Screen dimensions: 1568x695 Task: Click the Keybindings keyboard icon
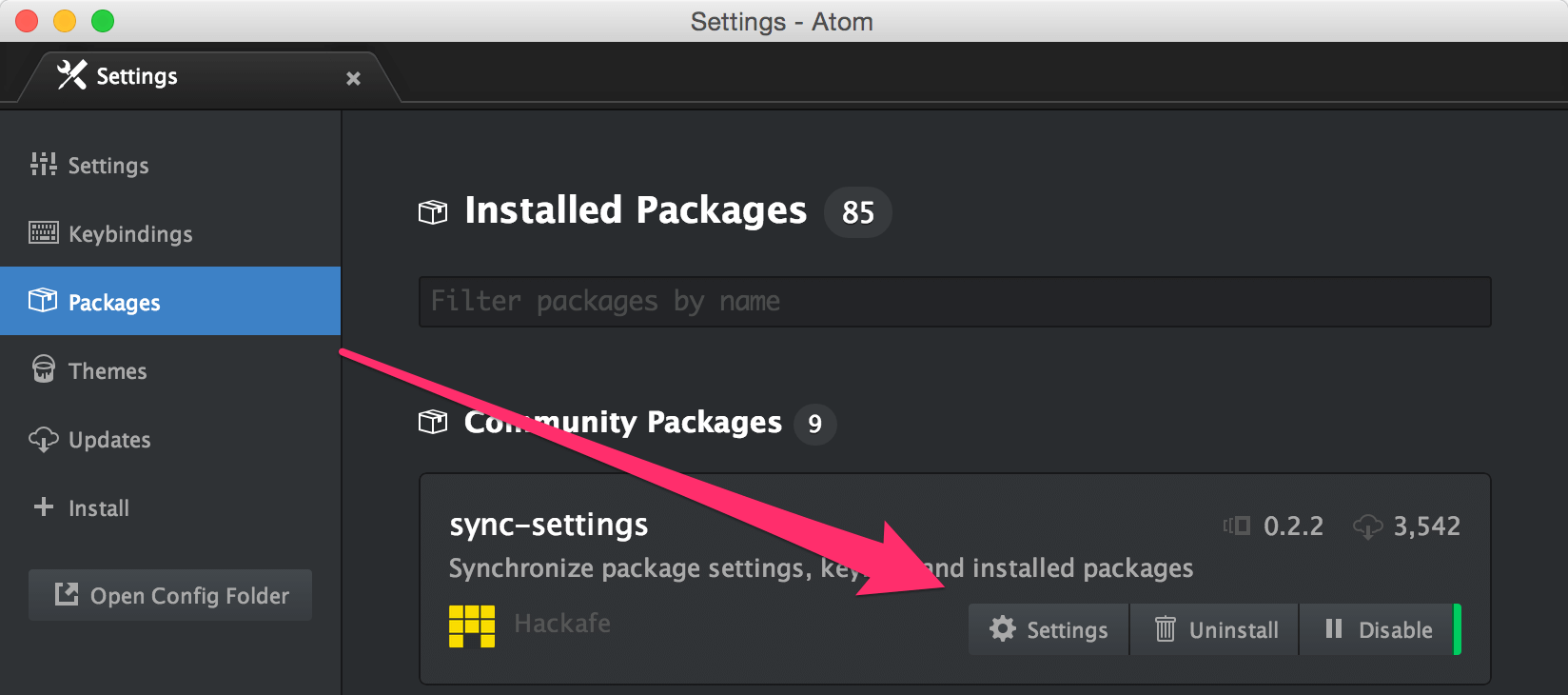click(x=43, y=233)
